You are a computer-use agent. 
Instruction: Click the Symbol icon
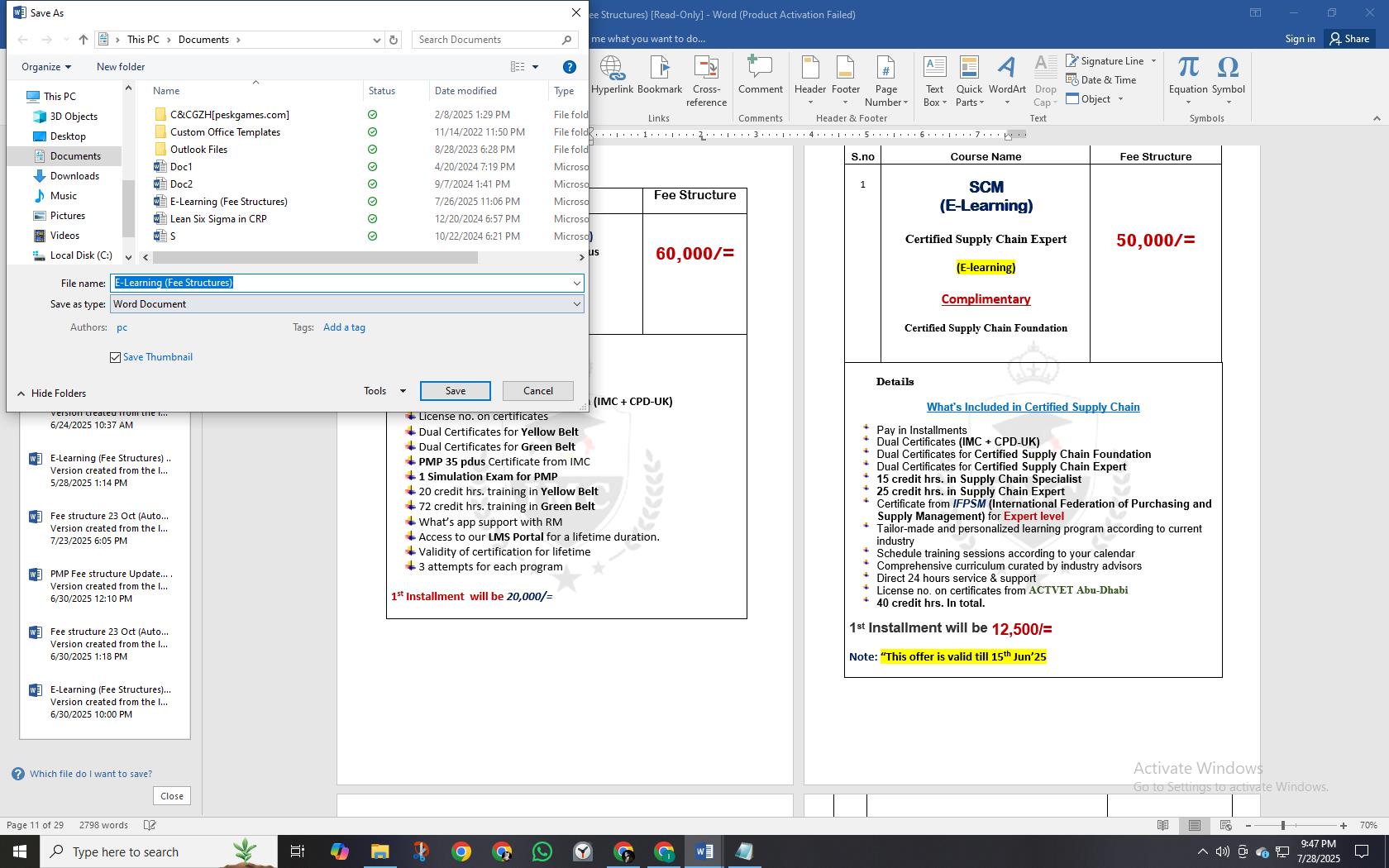tap(1228, 81)
